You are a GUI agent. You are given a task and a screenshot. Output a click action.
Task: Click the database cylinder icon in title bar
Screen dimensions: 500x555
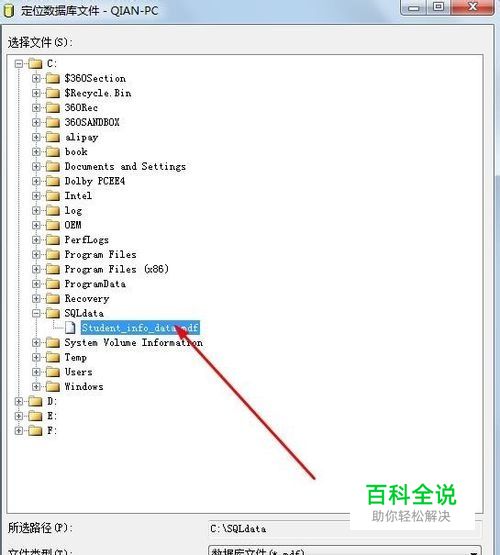pos(8,10)
